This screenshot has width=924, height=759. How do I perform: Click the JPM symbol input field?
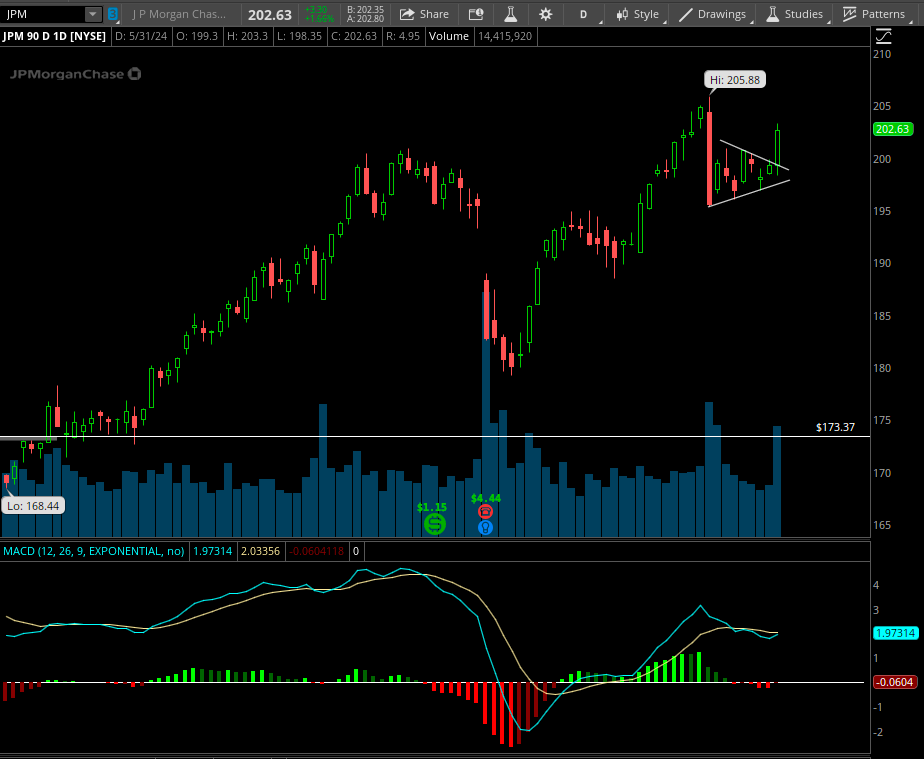(43, 14)
